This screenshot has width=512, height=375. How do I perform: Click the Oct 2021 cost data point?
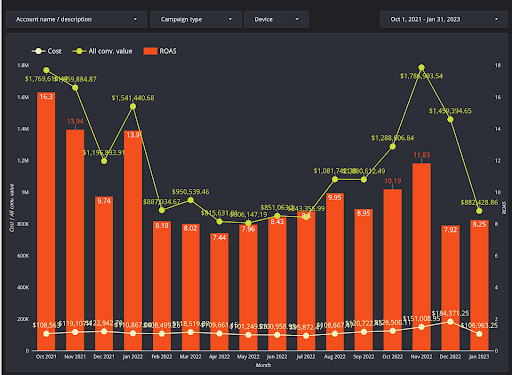(46, 334)
